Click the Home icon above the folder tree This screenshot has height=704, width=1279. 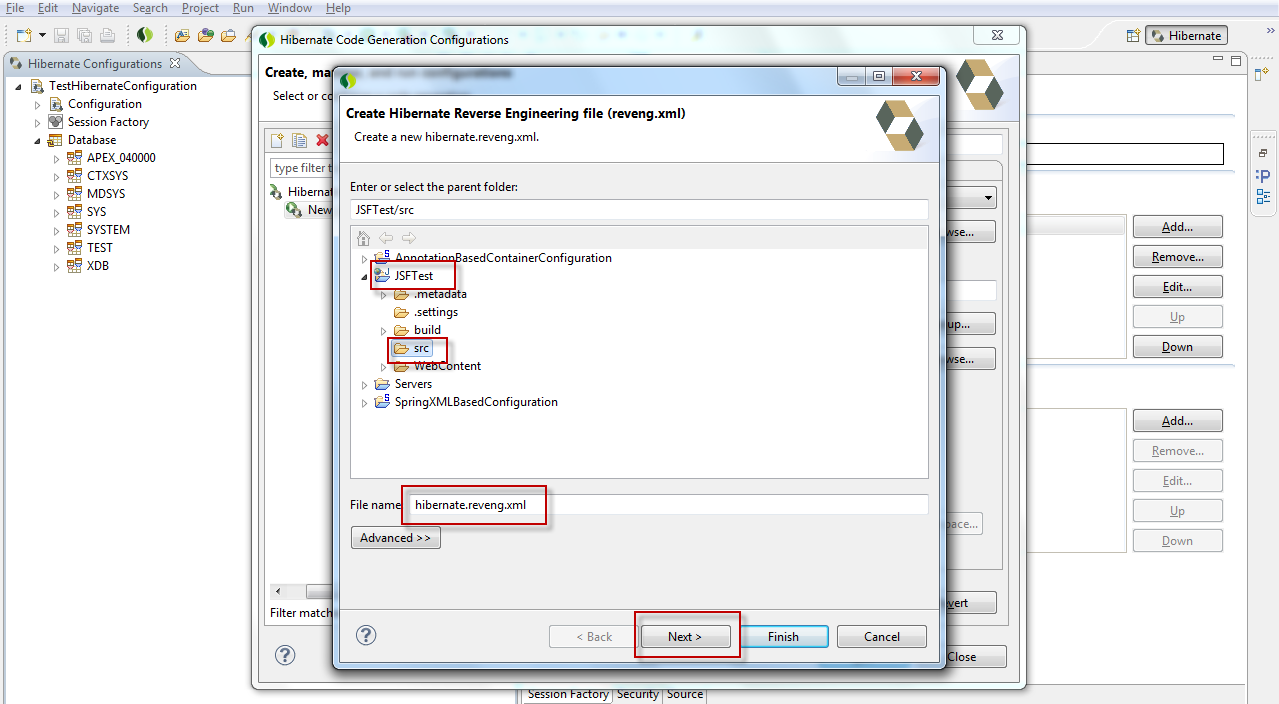[363, 238]
